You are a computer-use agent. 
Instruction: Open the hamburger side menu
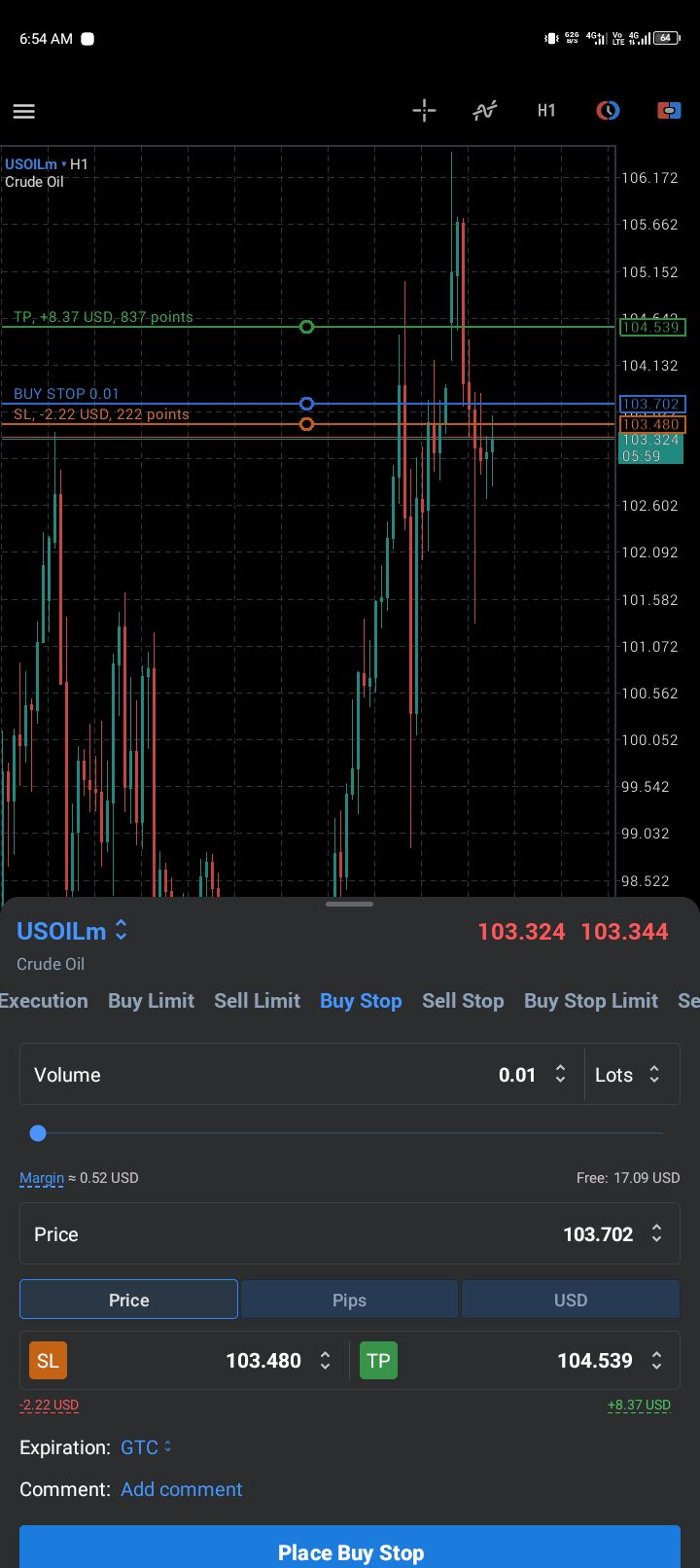[x=24, y=112]
